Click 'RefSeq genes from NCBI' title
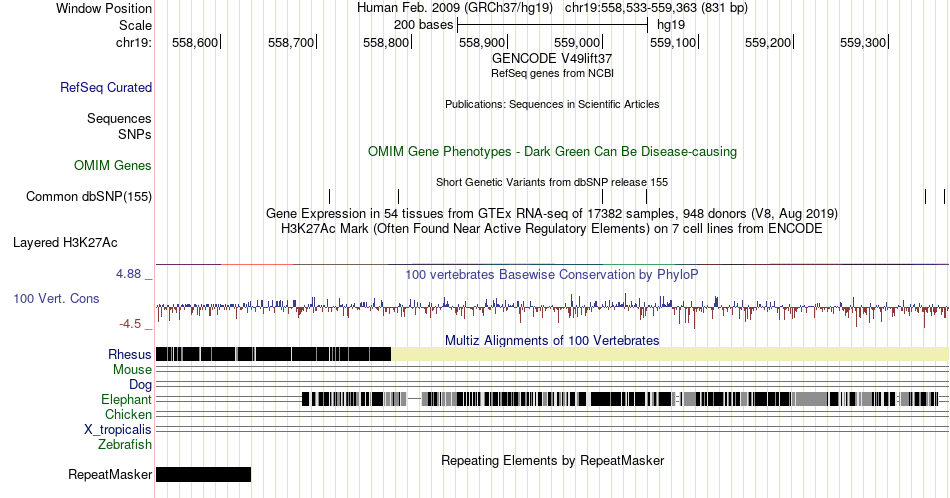This screenshot has width=950, height=498. coord(552,73)
